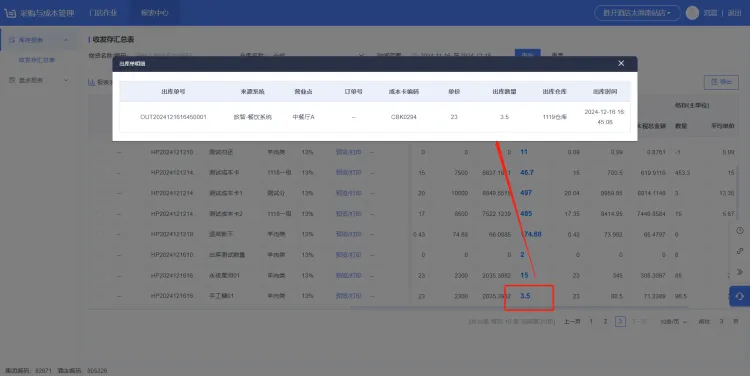
Task: Click the blue headset support button
Action: 739,296
